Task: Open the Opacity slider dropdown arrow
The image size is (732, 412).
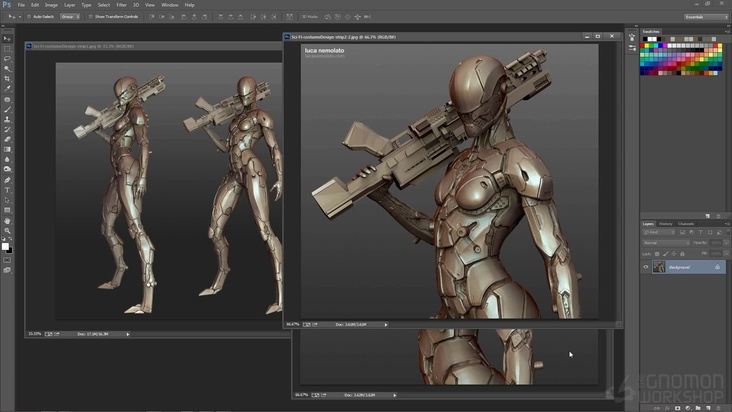Action: [x=726, y=243]
